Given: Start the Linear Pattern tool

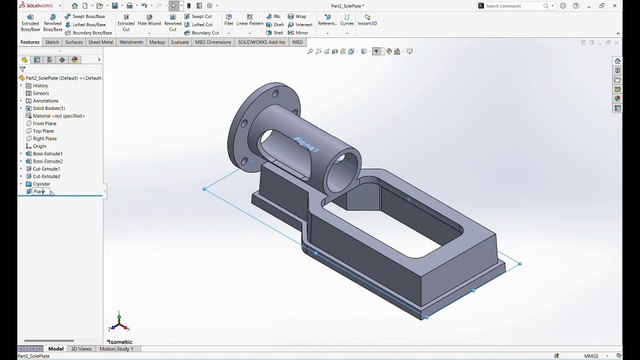Looking at the screenshot, I should 250,20.
